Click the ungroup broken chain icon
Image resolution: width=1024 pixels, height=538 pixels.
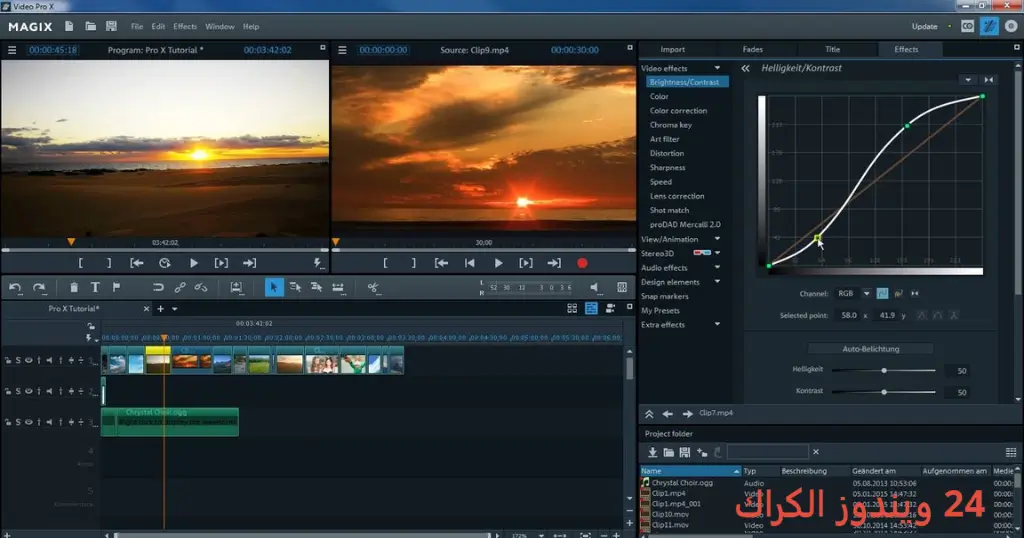(200, 287)
